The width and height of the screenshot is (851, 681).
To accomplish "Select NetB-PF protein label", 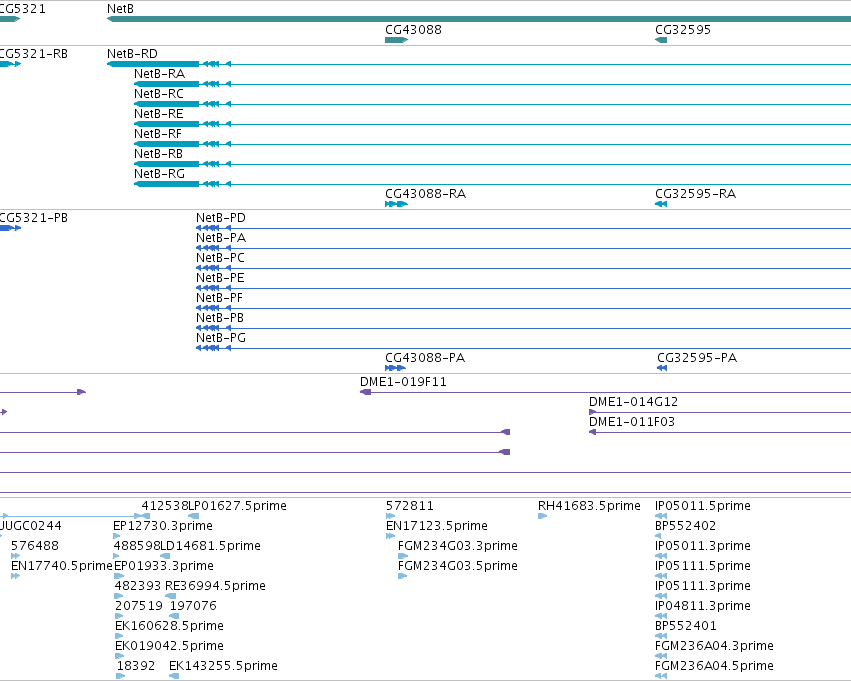I will [219, 298].
